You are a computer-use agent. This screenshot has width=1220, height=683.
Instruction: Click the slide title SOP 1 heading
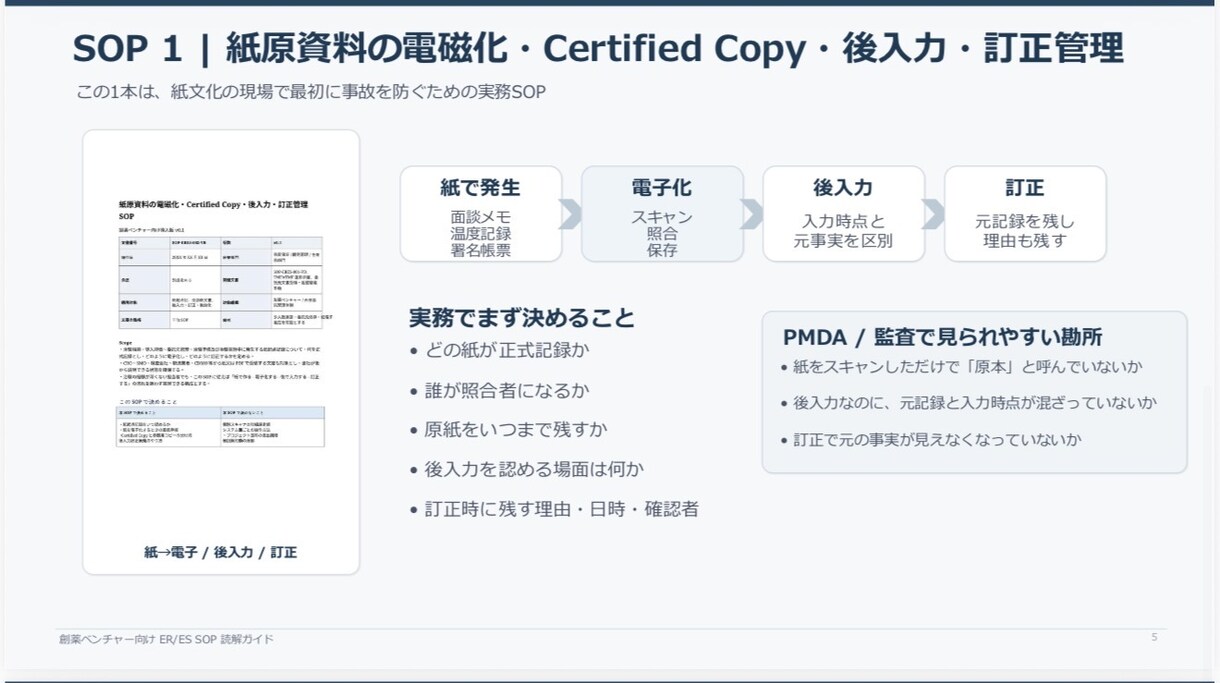(x=598, y=48)
